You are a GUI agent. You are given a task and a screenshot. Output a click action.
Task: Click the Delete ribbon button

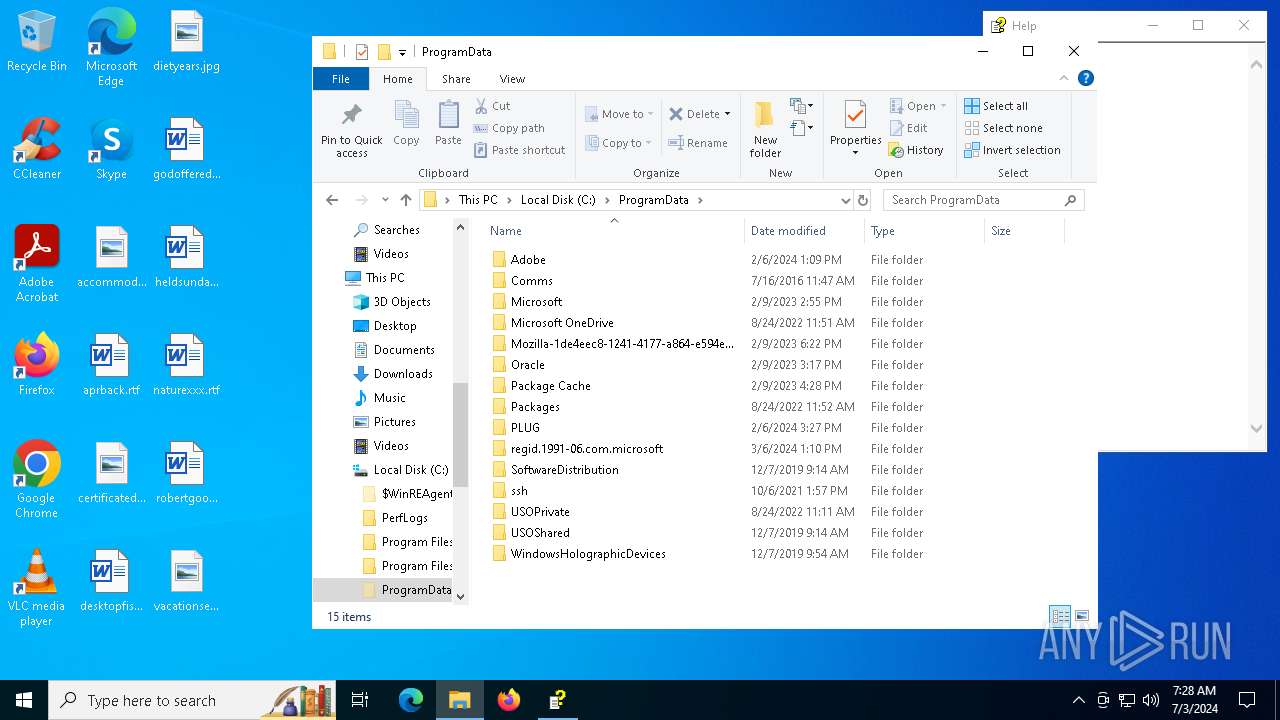point(699,114)
